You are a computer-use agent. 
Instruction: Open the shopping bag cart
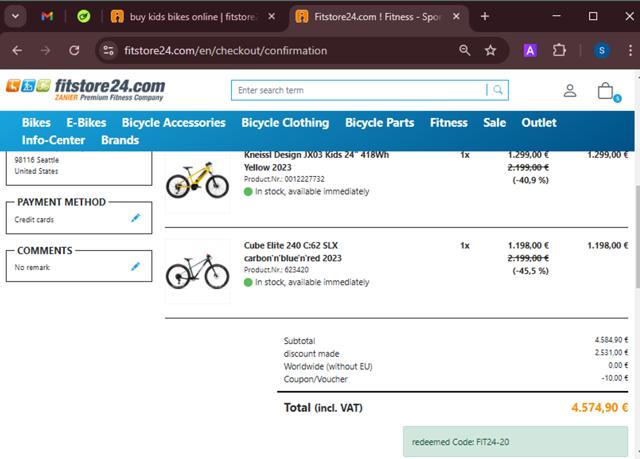coord(606,91)
